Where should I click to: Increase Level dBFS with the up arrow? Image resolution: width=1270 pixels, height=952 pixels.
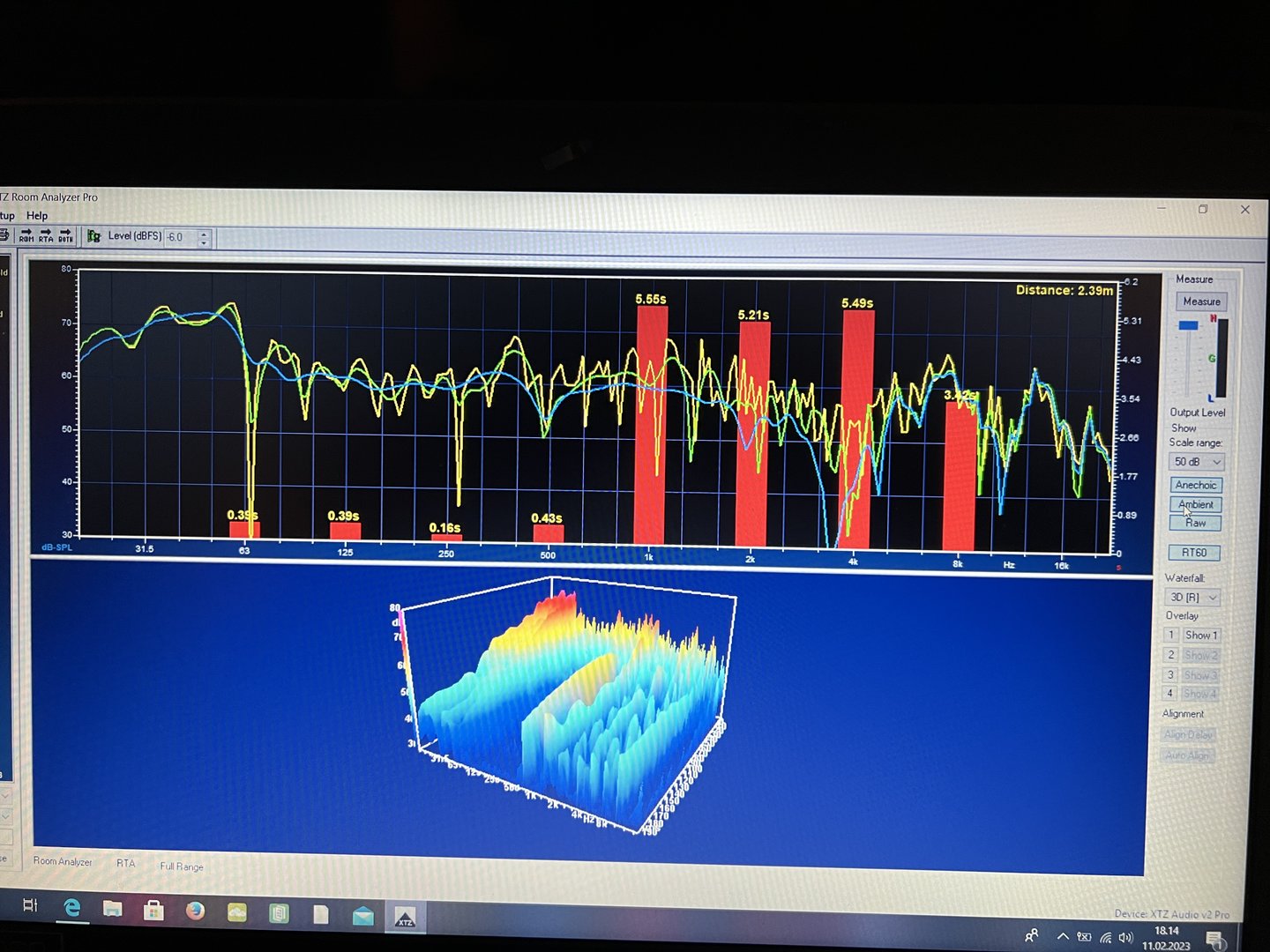[x=204, y=234]
